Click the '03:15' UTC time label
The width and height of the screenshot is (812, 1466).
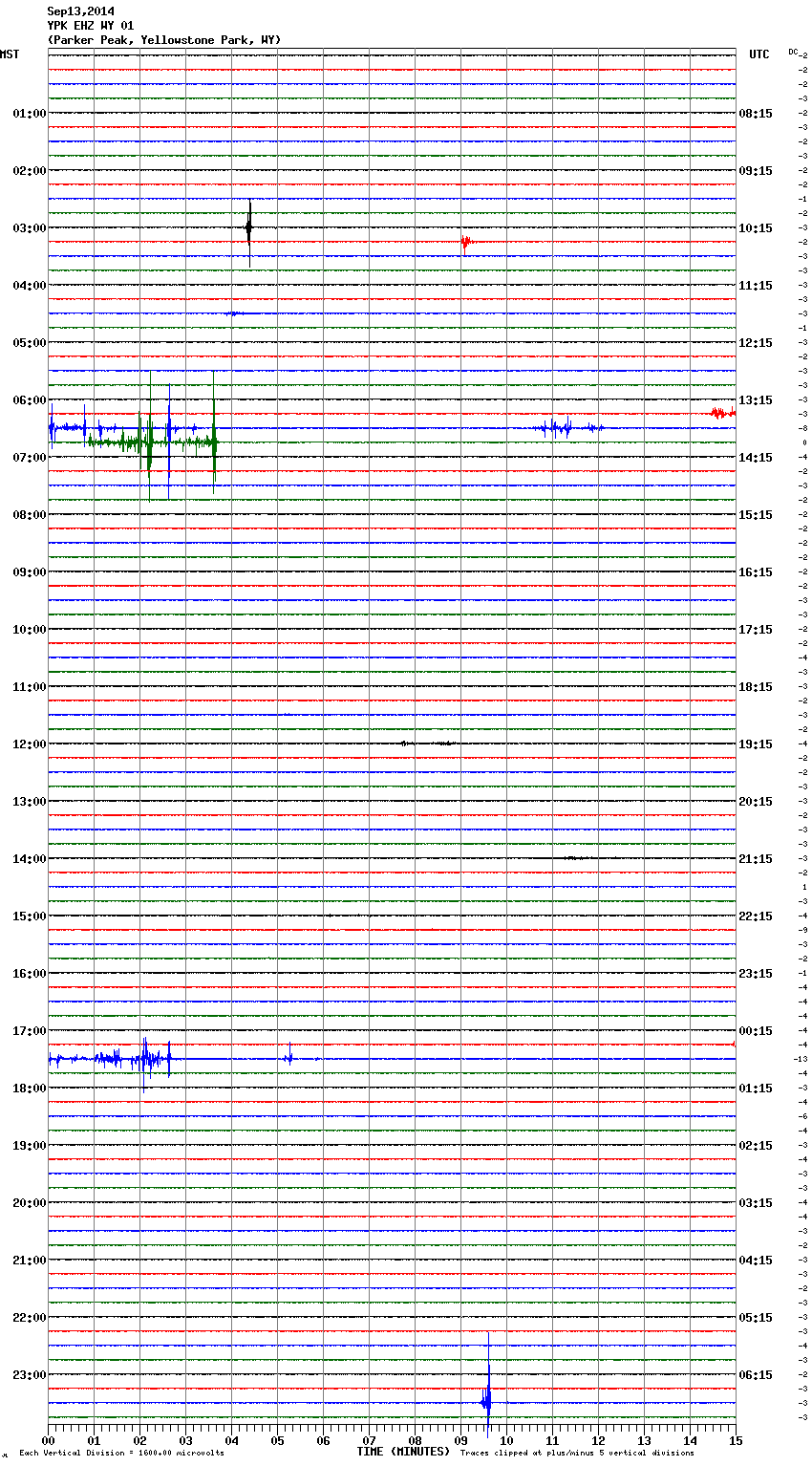756,1203
